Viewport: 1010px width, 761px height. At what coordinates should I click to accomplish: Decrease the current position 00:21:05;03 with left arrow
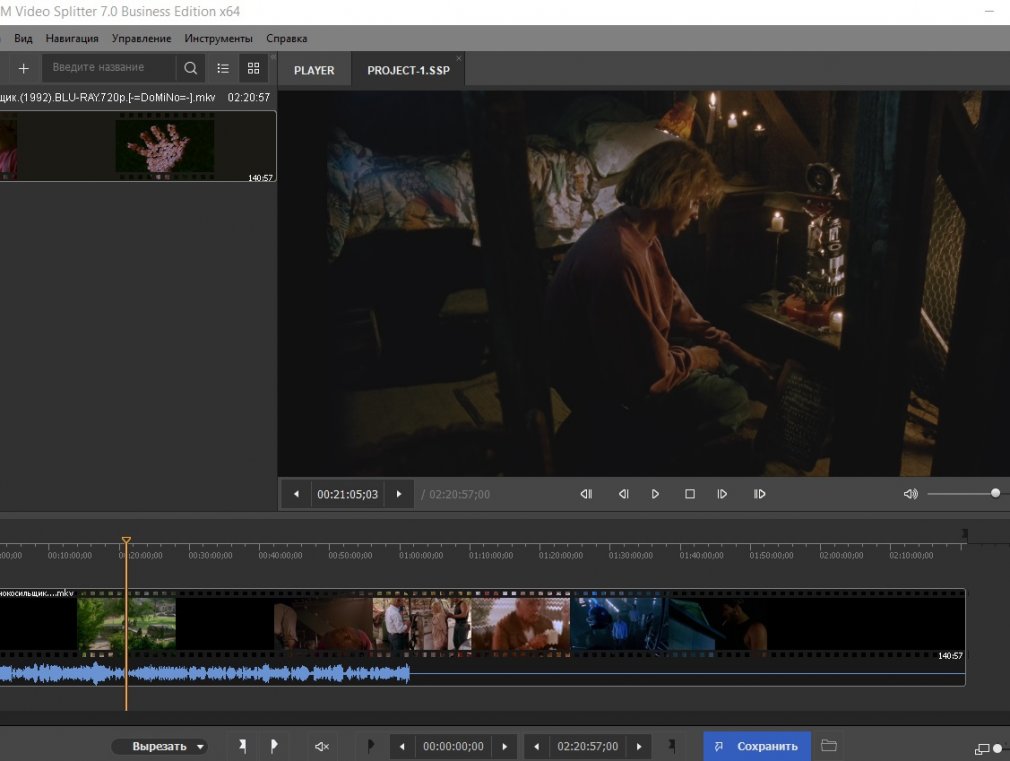click(x=296, y=494)
